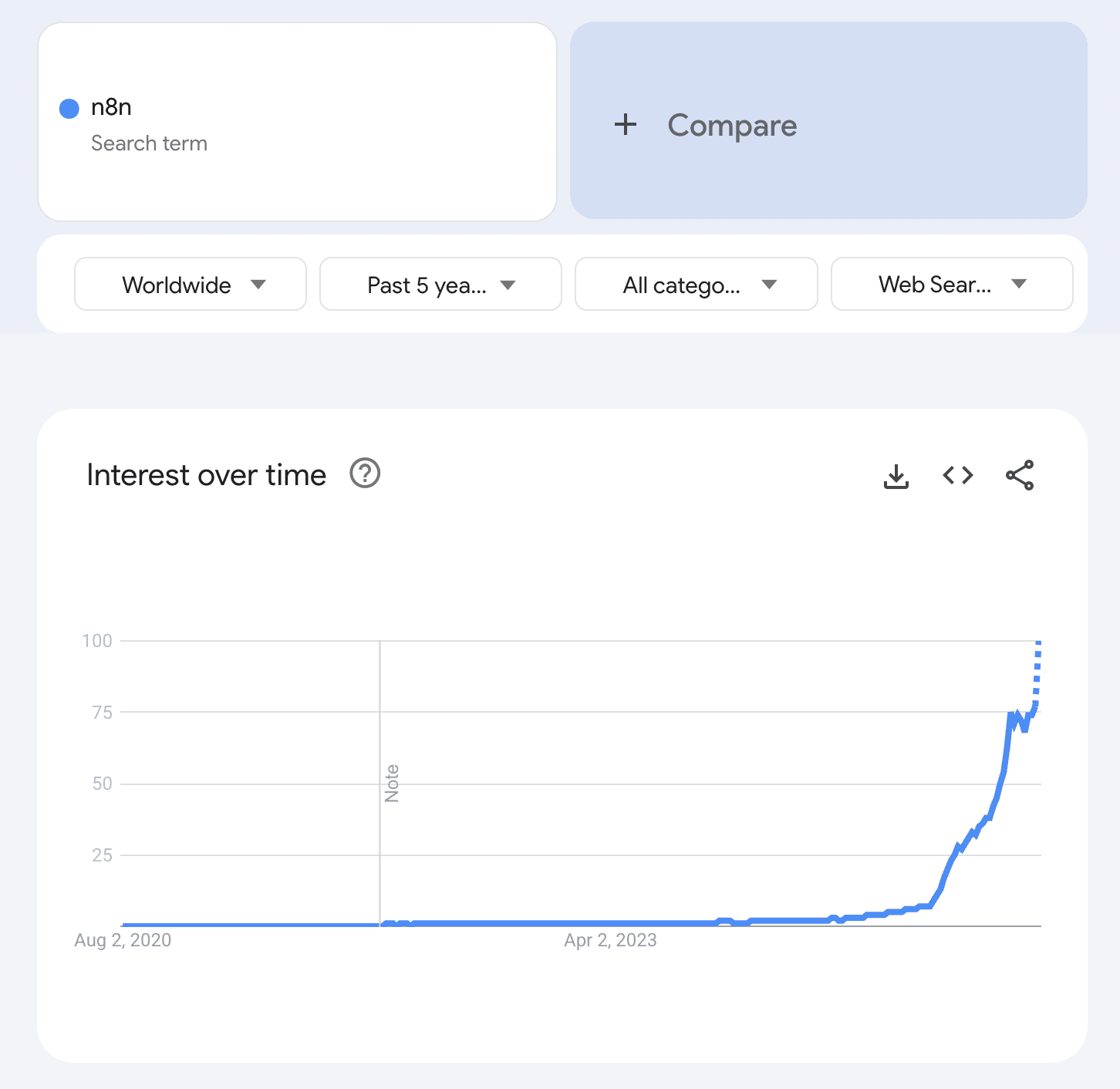The image size is (1120, 1089).
Task: Open the Worldwide region dropdown
Action: (191, 285)
